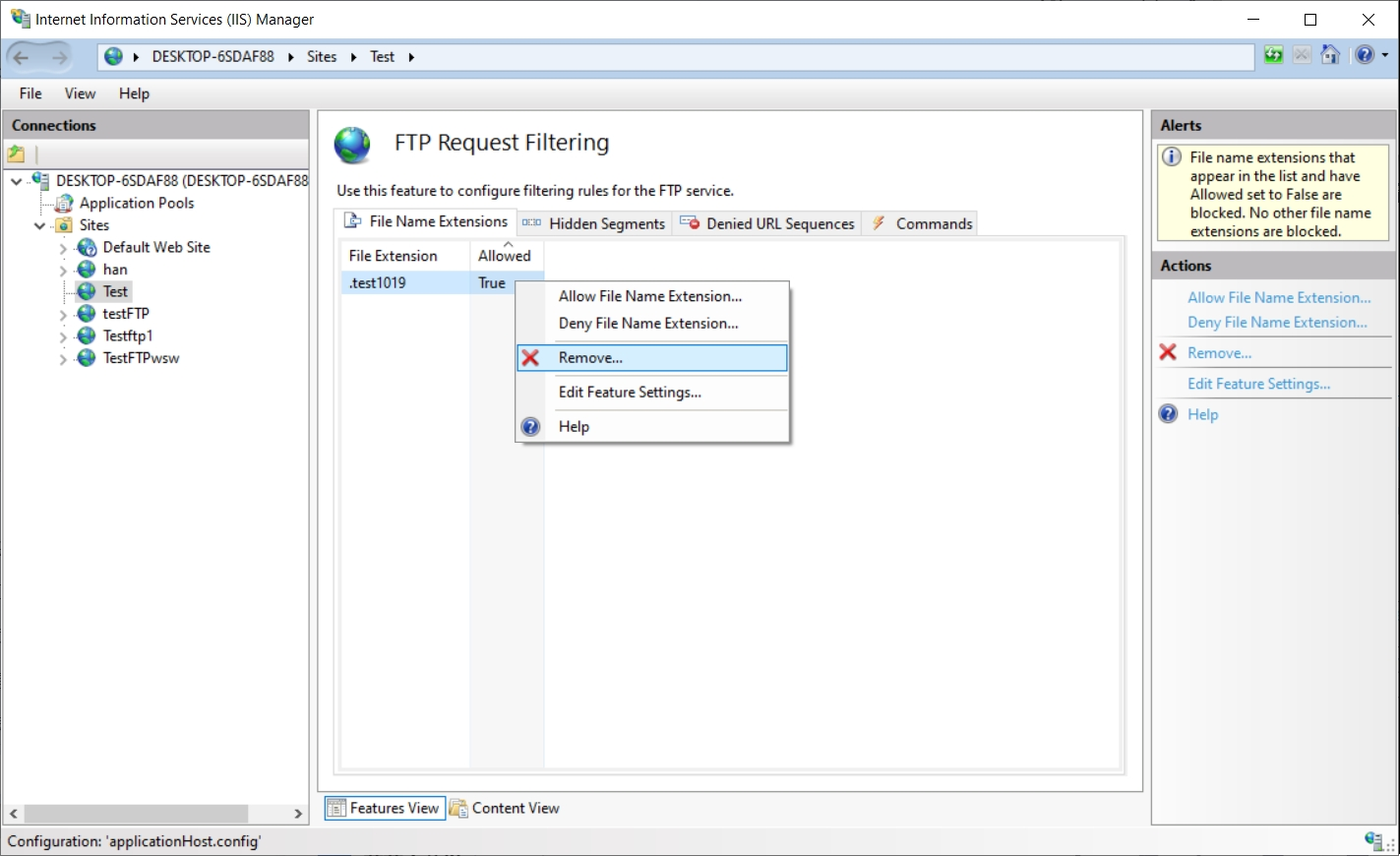Click the Connections scrollbar right arrow
The width and height of the screenshot is (1400, 856).
click(x=298, y=814)
